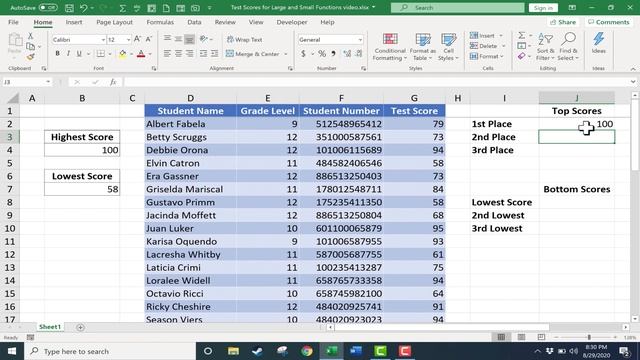Click Insert Function fx icon
The height and width of the screenshot is (360, 640).
113,82
